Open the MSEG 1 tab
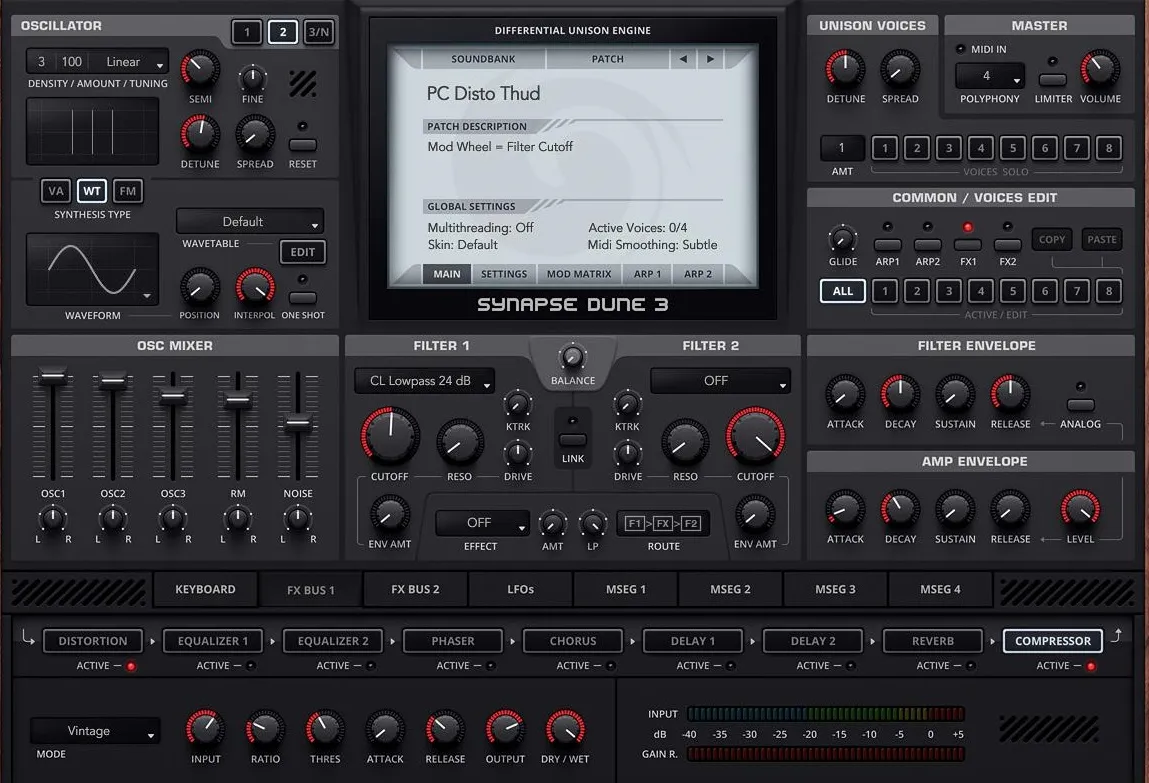 point(626,589)
